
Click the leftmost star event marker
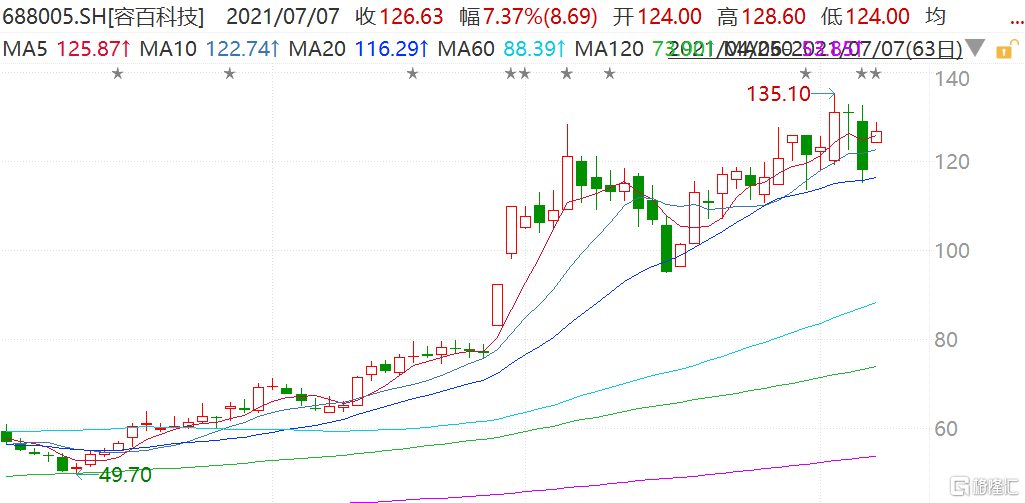pos(118,73)
